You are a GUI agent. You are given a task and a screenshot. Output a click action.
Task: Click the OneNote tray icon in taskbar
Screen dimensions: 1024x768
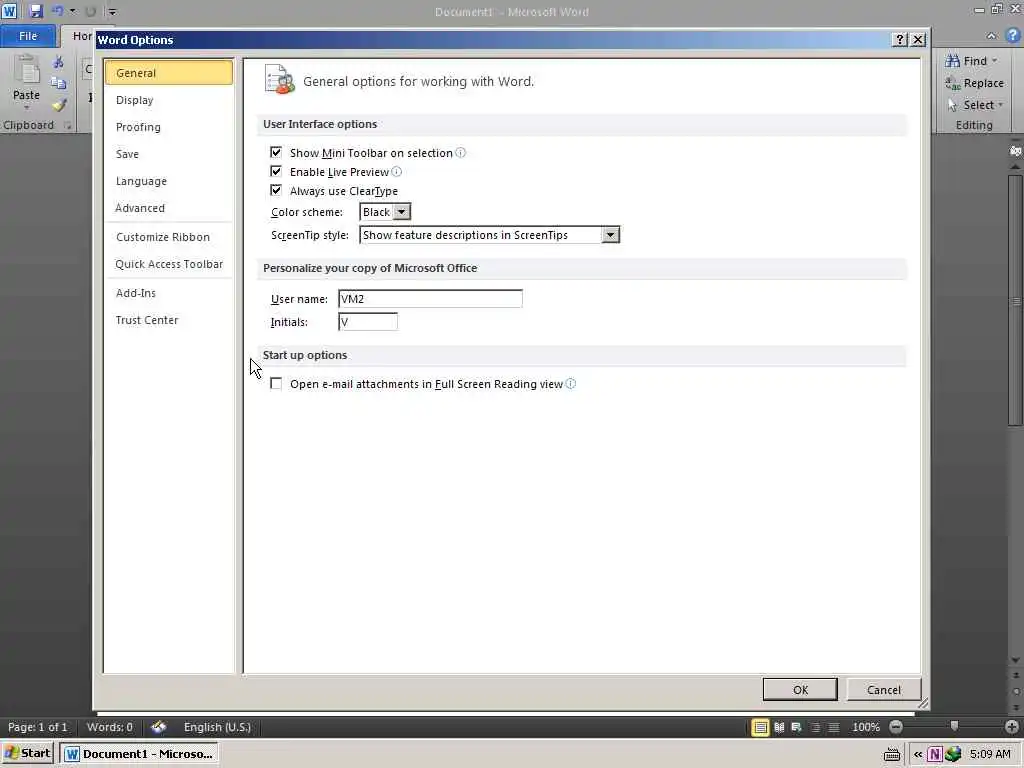935,754
